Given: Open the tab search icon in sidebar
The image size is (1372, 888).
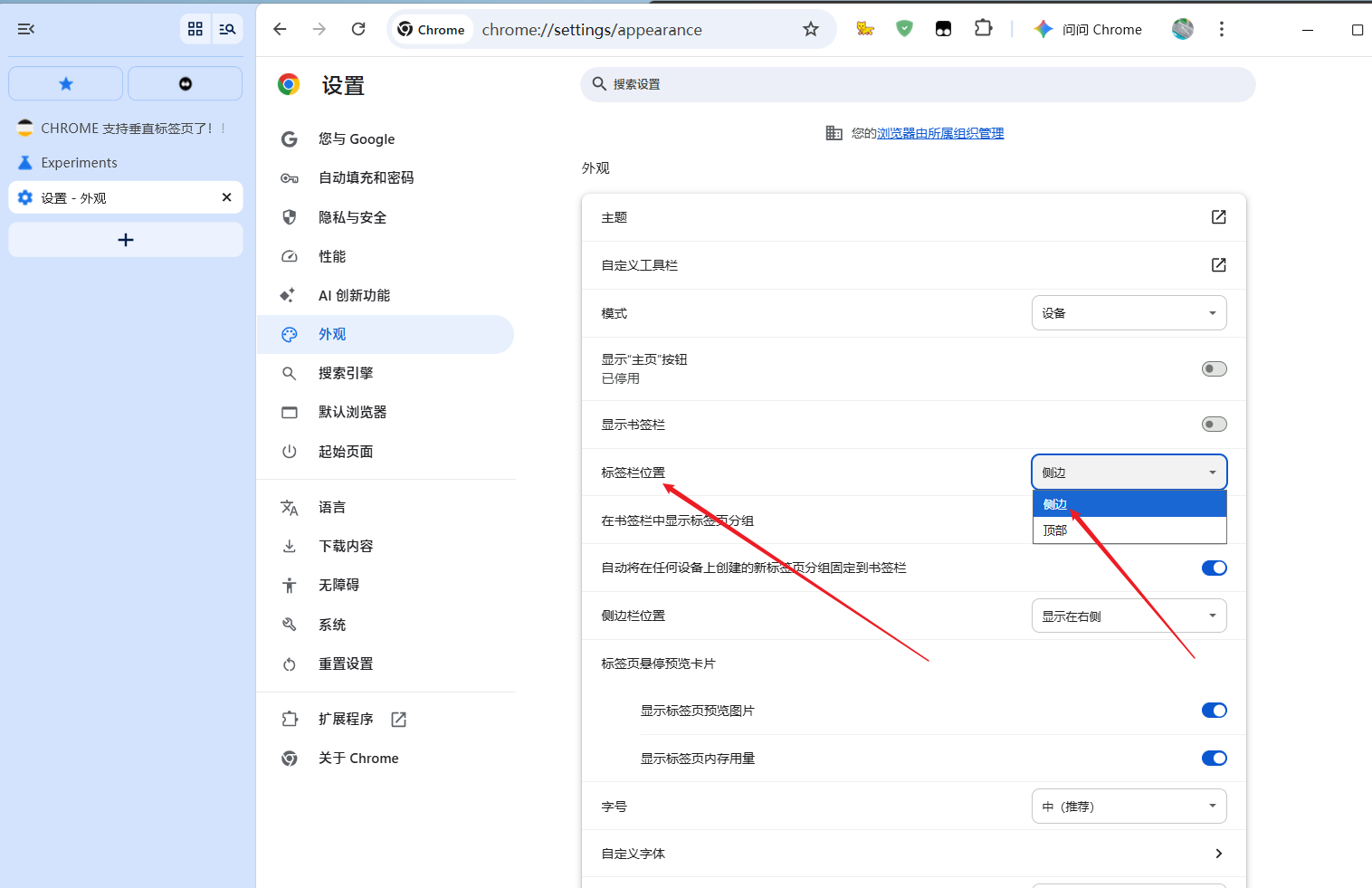Looking at the screenshot, I should [x=227, y=30].
